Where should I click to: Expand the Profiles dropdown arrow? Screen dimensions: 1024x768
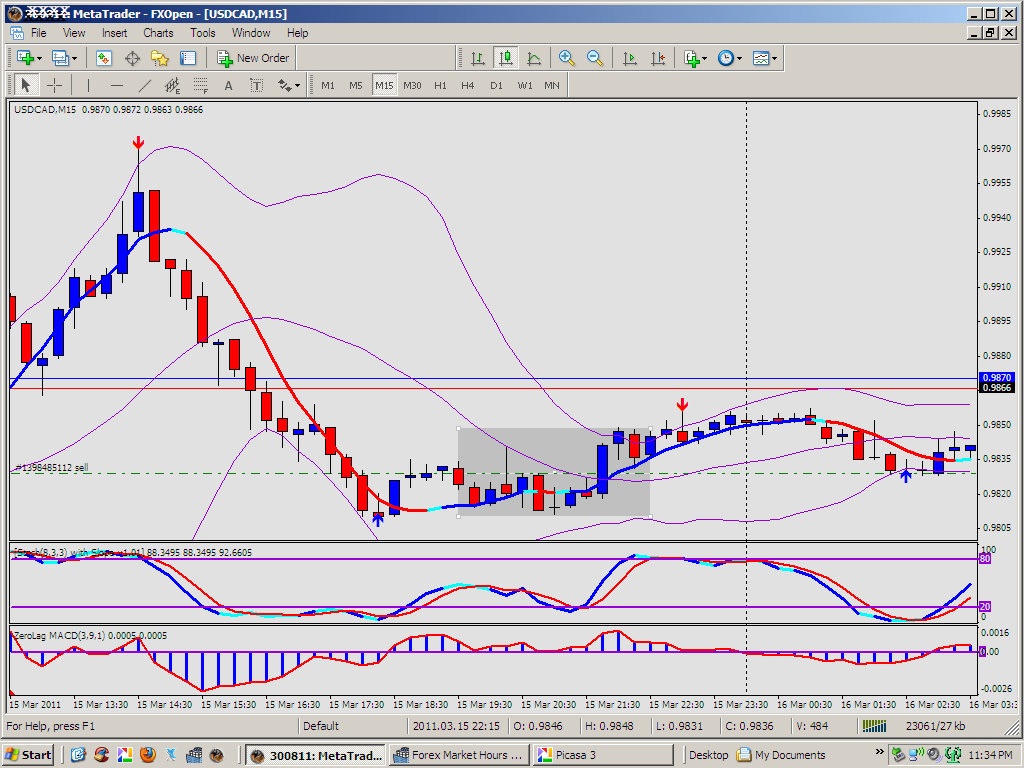pos(74,59)
